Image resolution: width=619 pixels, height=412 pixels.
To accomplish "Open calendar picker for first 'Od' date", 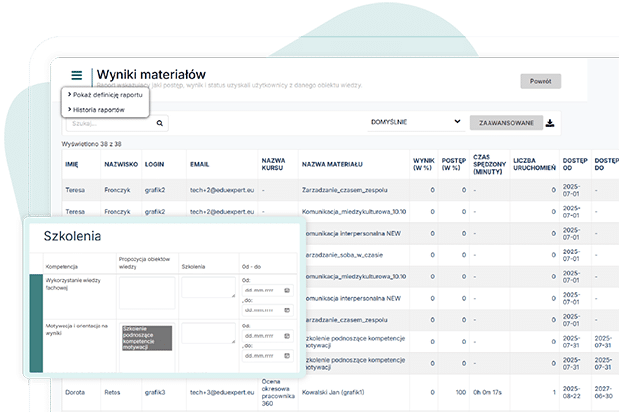I will 287,291.
